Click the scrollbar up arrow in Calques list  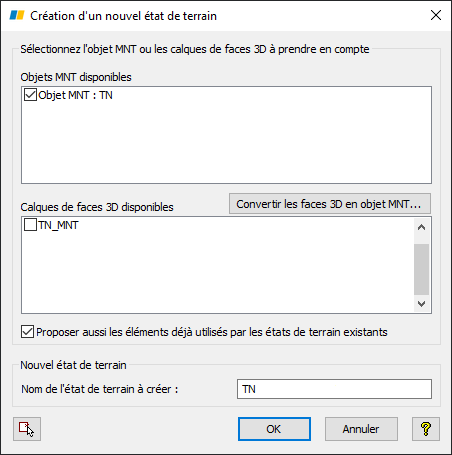pyautogui.click(x=421, y=227)
